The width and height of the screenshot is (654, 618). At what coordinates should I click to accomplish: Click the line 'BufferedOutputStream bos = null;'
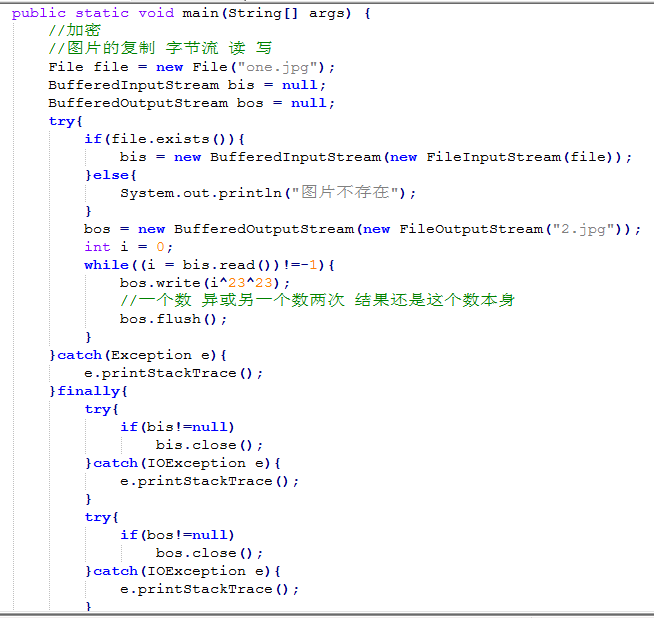(191, 103)
